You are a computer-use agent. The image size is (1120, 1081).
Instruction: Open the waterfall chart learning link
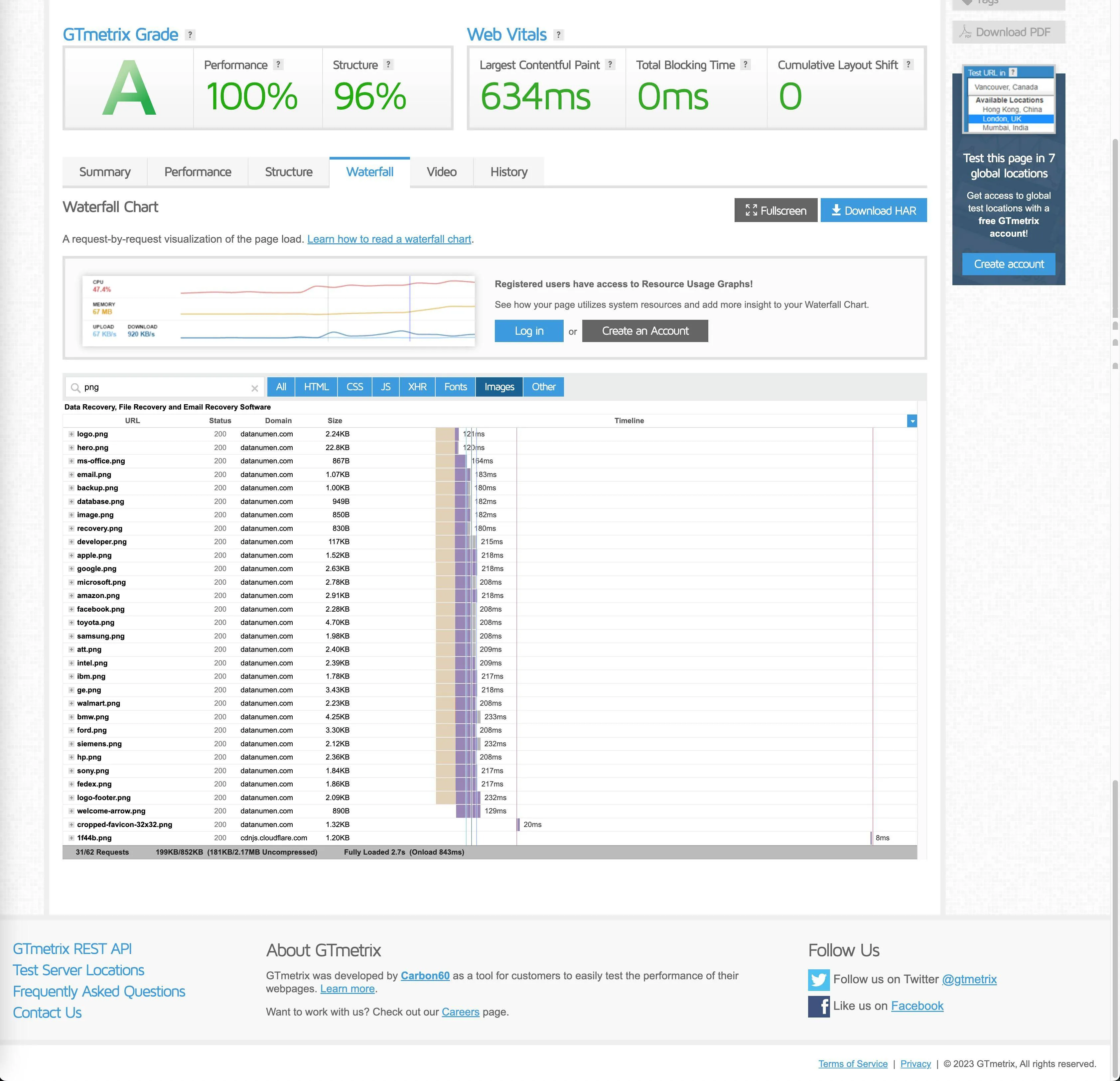(388, 239)
